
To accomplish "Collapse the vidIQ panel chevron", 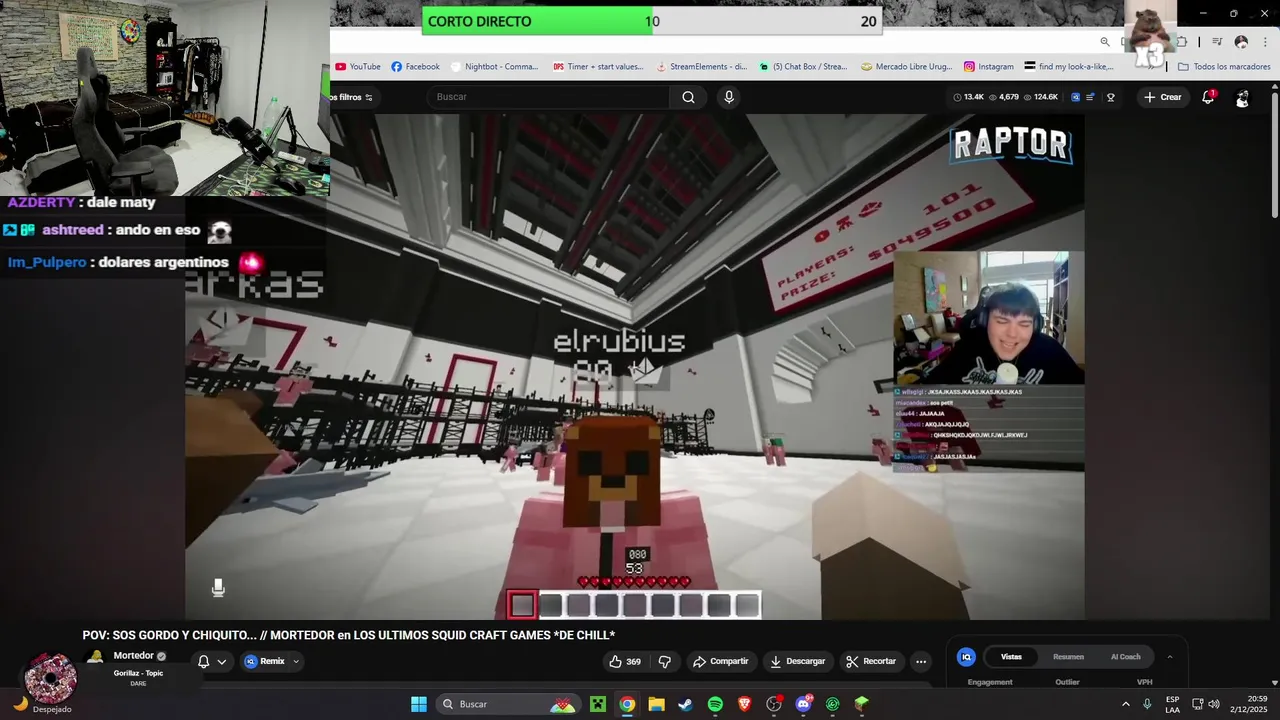I will tap(1169, 657).
